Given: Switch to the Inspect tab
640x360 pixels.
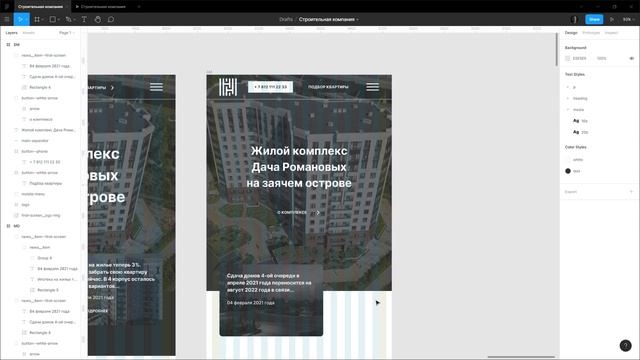Looking at the screenshot, I should 611,33.
